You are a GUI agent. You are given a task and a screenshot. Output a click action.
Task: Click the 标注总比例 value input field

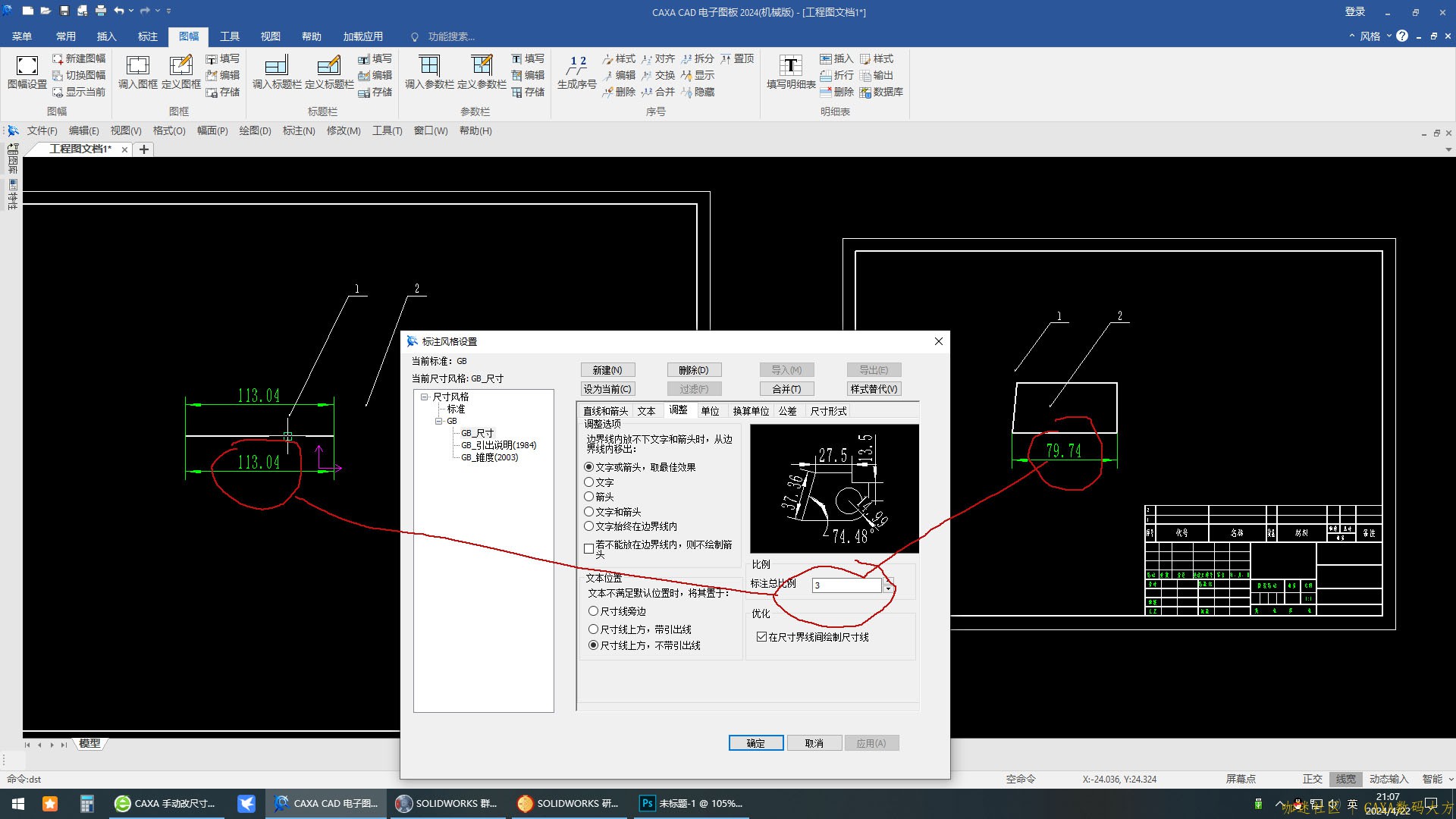coord(846,585)
